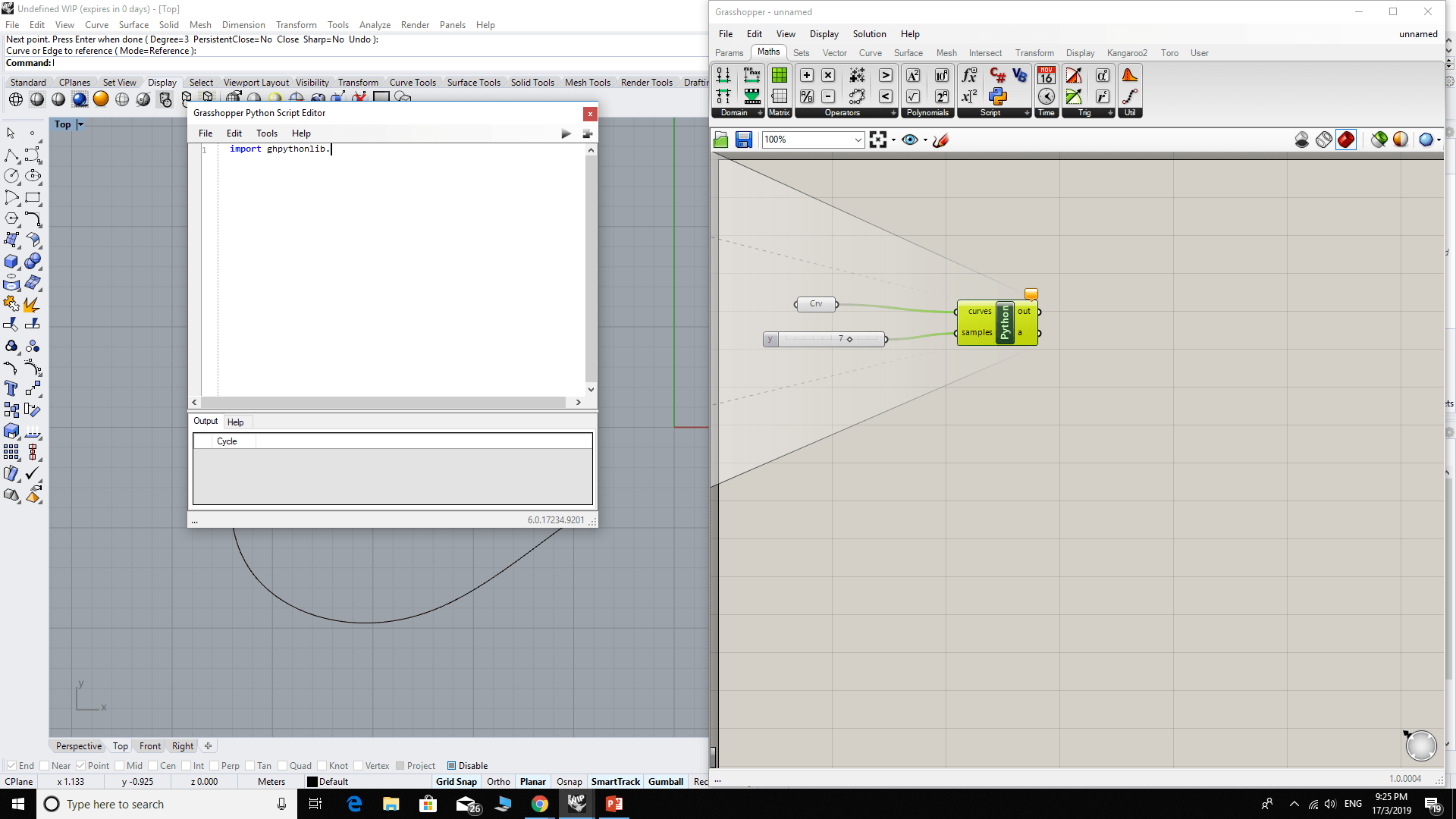The width and height of the screenshot is (1456, 819).
Task: Pick the Circle tool in Rhino sidebar
Action: [11, 176]
